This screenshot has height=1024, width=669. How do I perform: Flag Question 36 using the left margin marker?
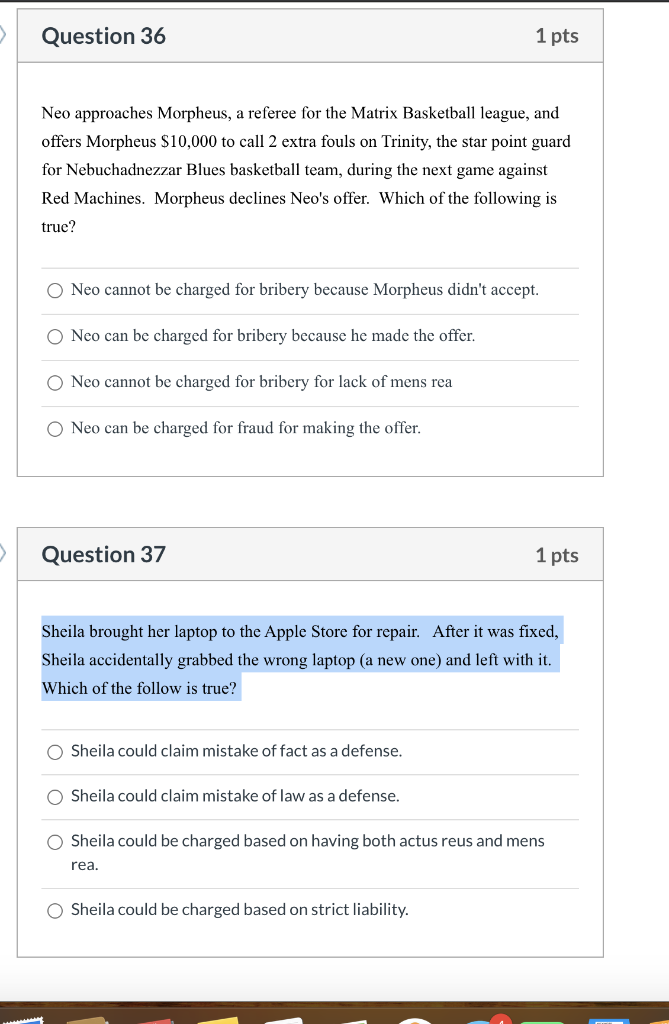coord(3,35)
